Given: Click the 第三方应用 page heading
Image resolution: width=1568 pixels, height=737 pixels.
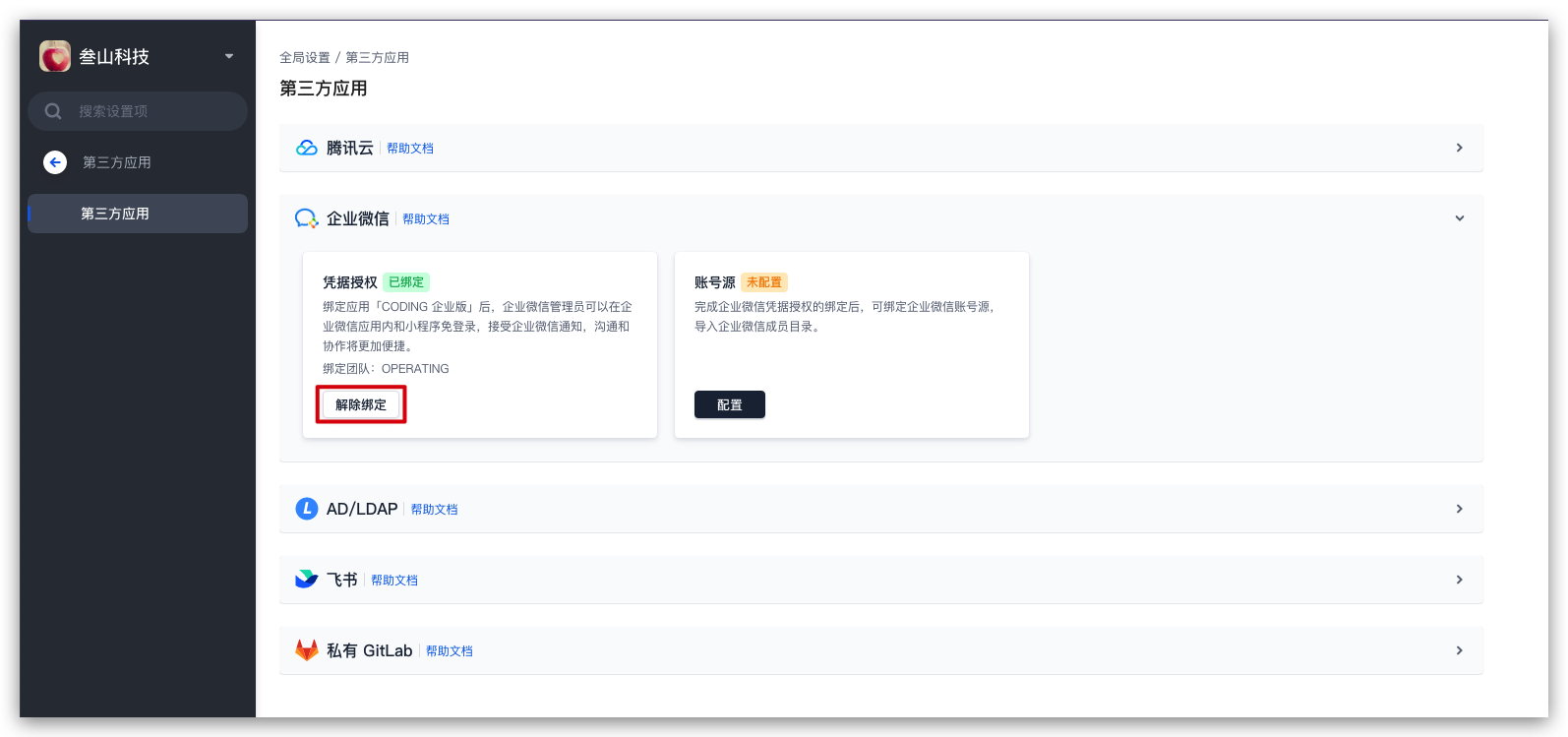Looking at the screenshot, I should [x=324, y=89].
